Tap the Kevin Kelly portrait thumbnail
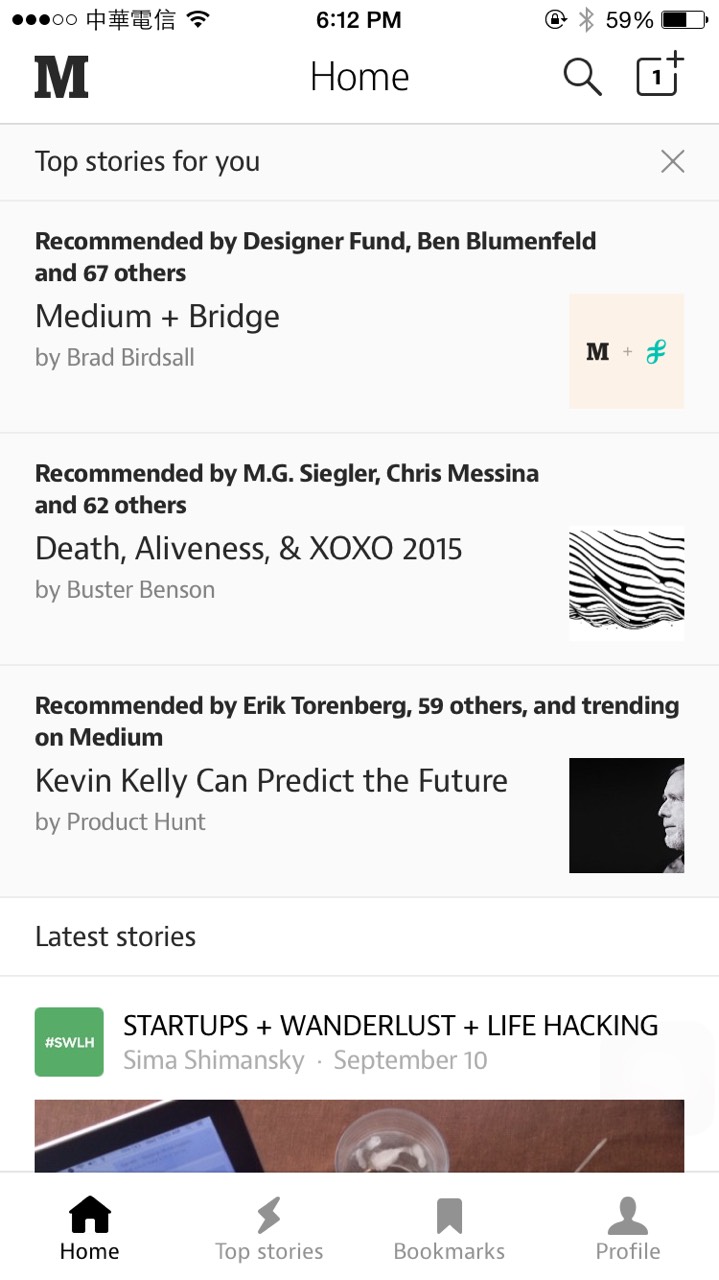 pyautogui.click(x=626, y=815)
